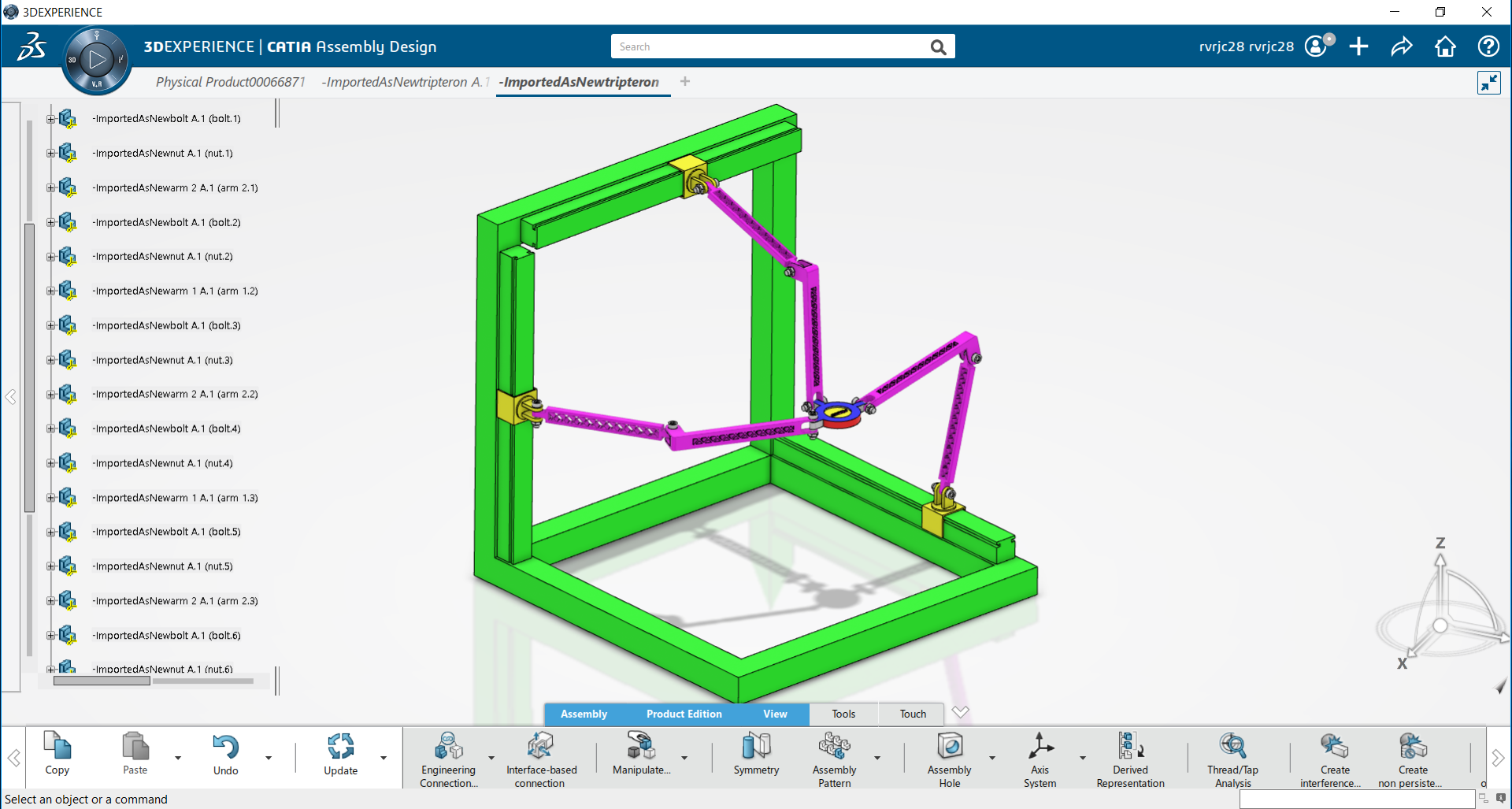Click the Create interference tool
Image resolution: width=1512 pixels, height=809 pixels.
(x=1334, y=745)
